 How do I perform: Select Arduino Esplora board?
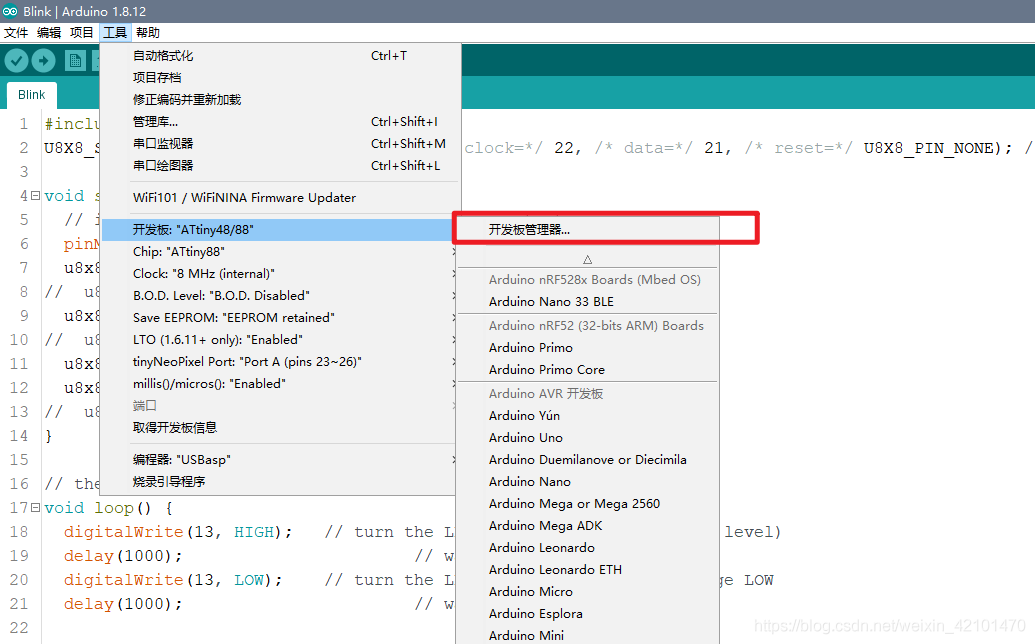pos(587,614)
